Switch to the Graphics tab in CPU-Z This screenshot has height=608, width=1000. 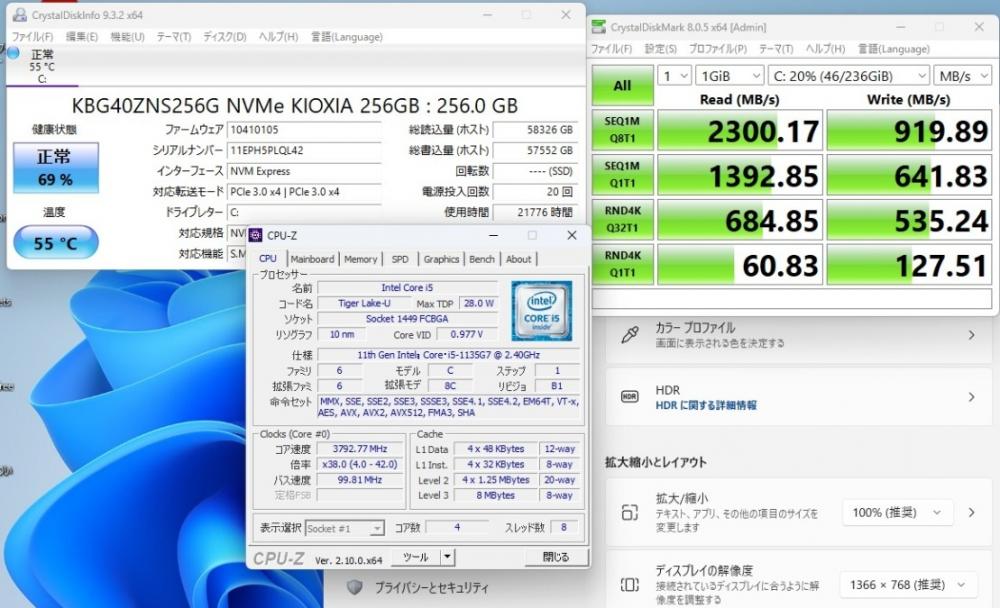441,259
